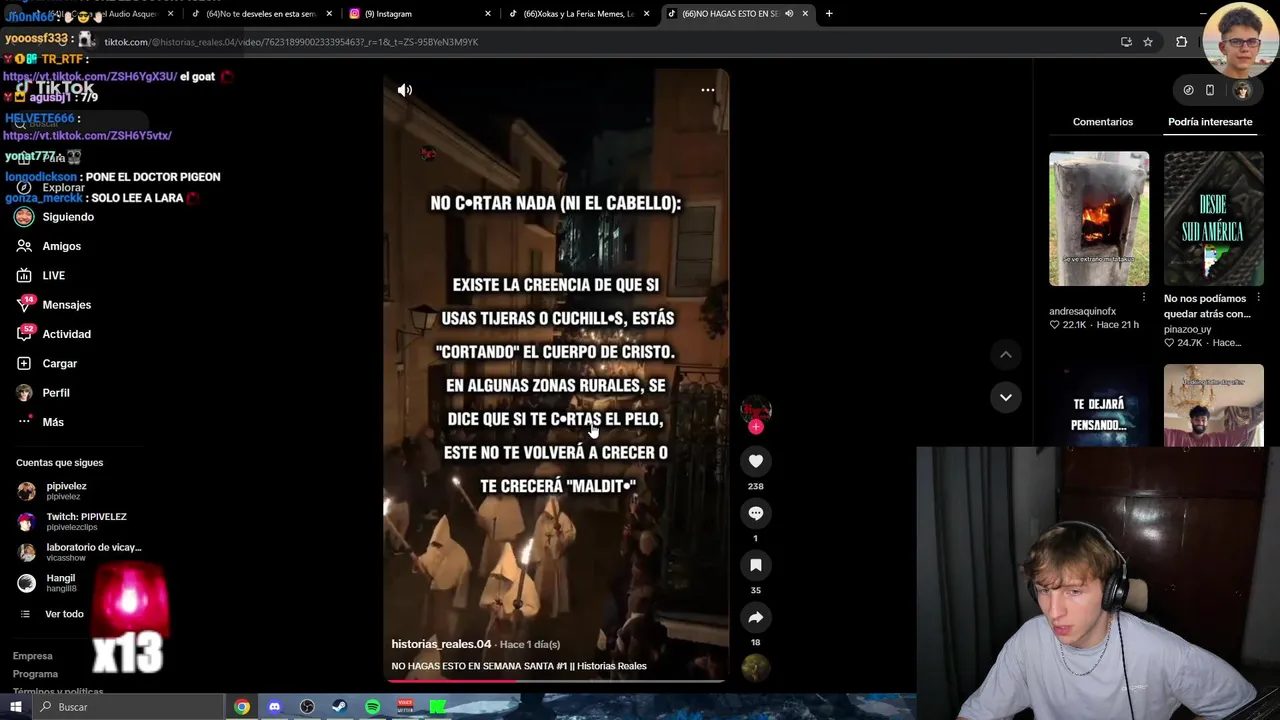
Task: Open Voicemeeter from the taskbar
Action: click(405, 707)
